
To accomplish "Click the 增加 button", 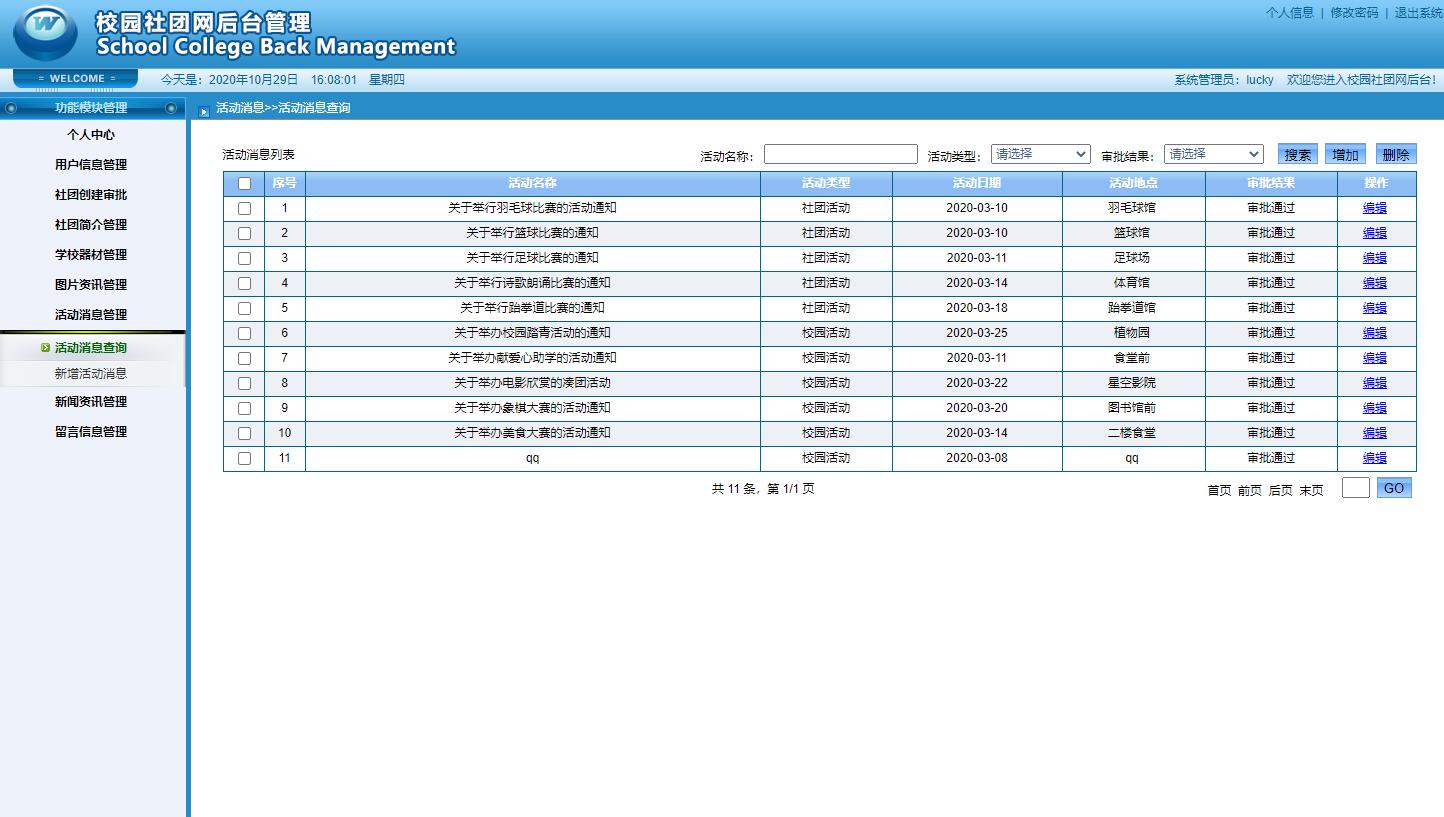I will pyautogui.click(x=1345, y=154).
